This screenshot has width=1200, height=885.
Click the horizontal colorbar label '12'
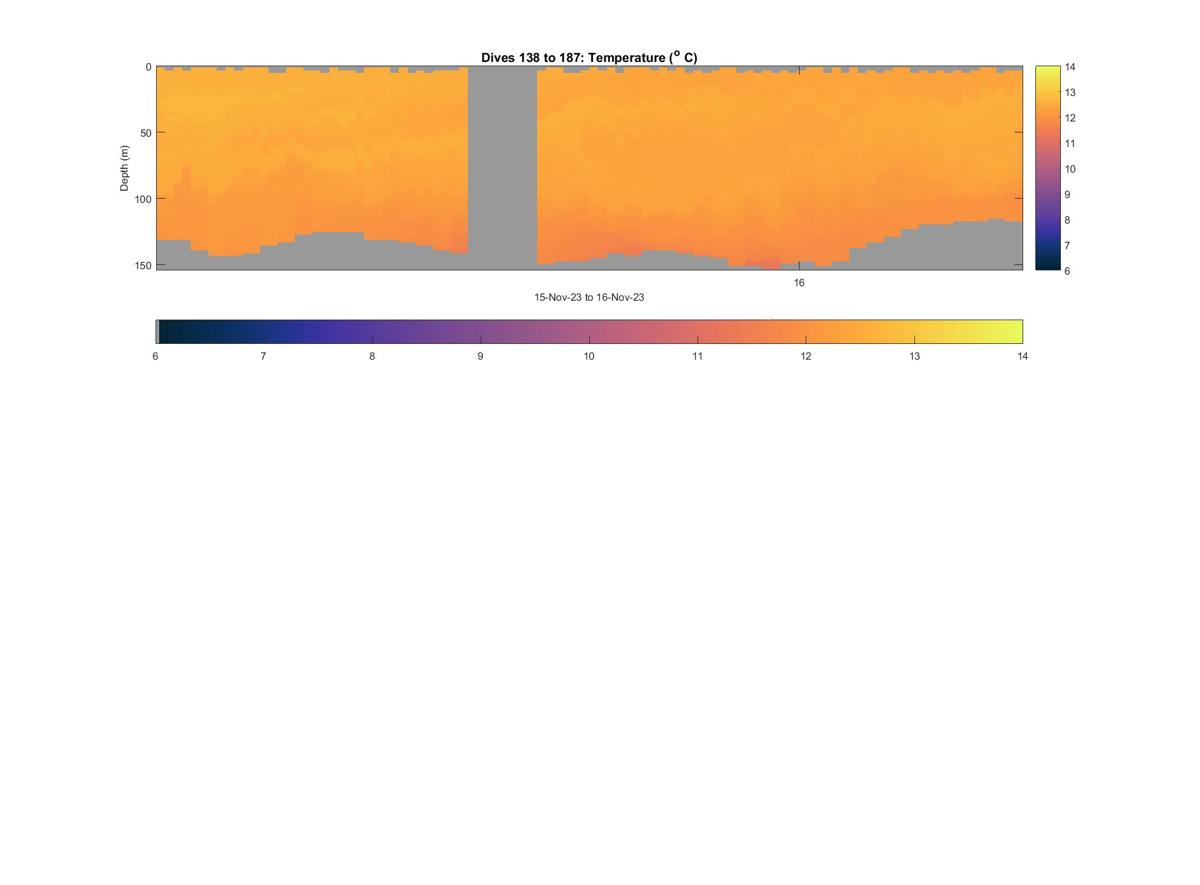(806, 356)
